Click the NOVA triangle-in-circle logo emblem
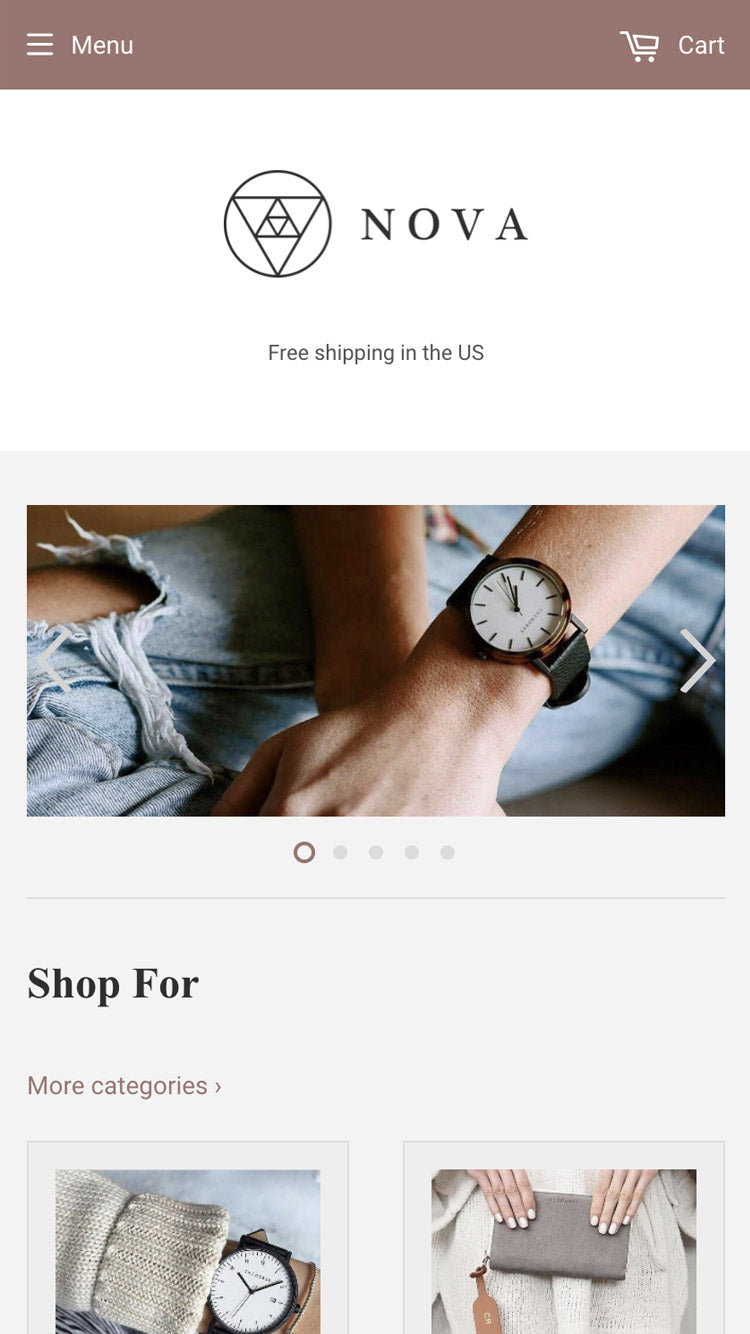 coord(277,224)
